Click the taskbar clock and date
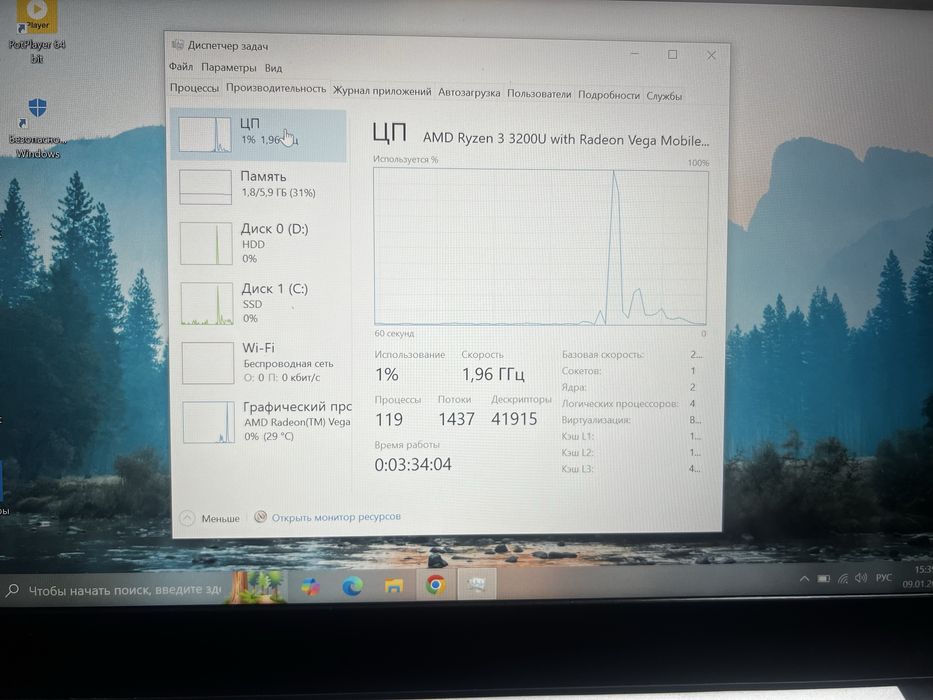This screenshot has width=933, height=700. point(917,576)
